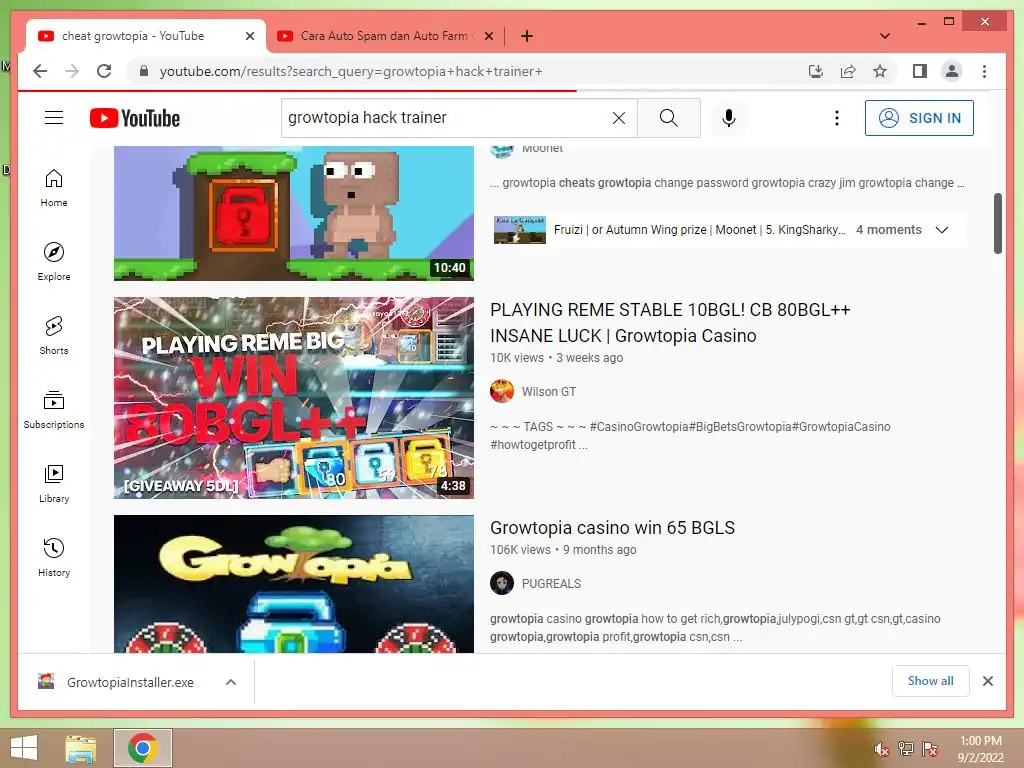Click Chrome icon in the taskbar
Image resolution: width=1024 pixels, height=768 pixels.
pos(143,748)
